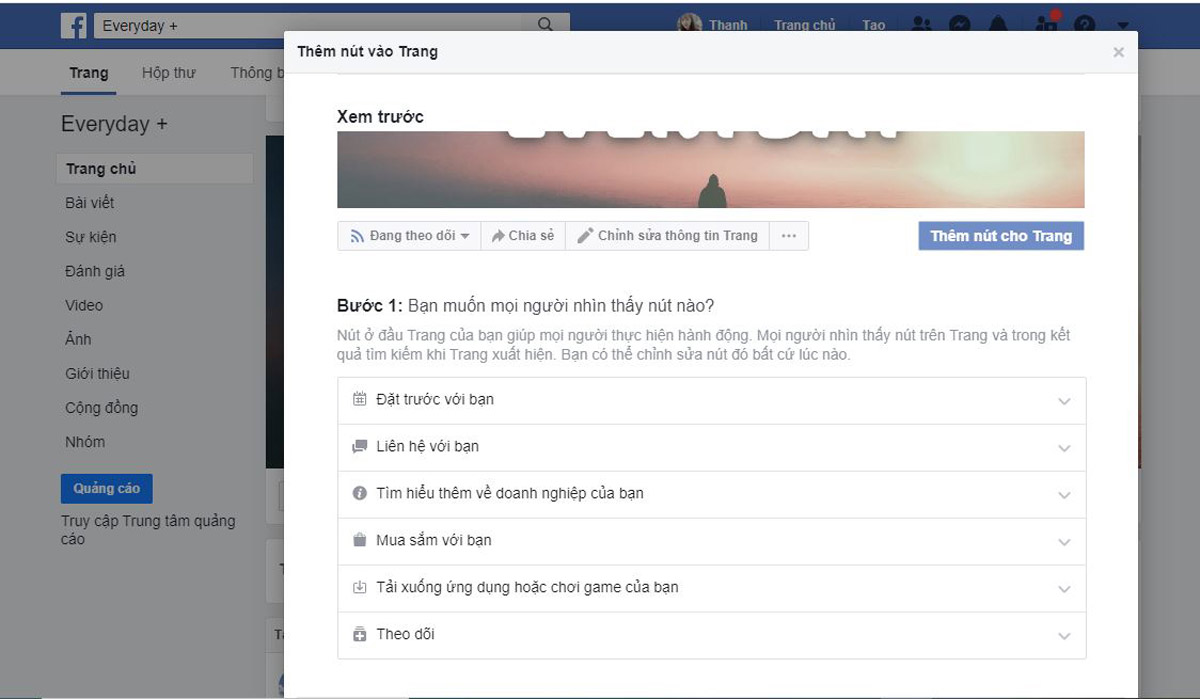Click the Facebook logo icon
Image resolution: width=1200 pixels, height=699 pixels.
click(x=73, y=26)
